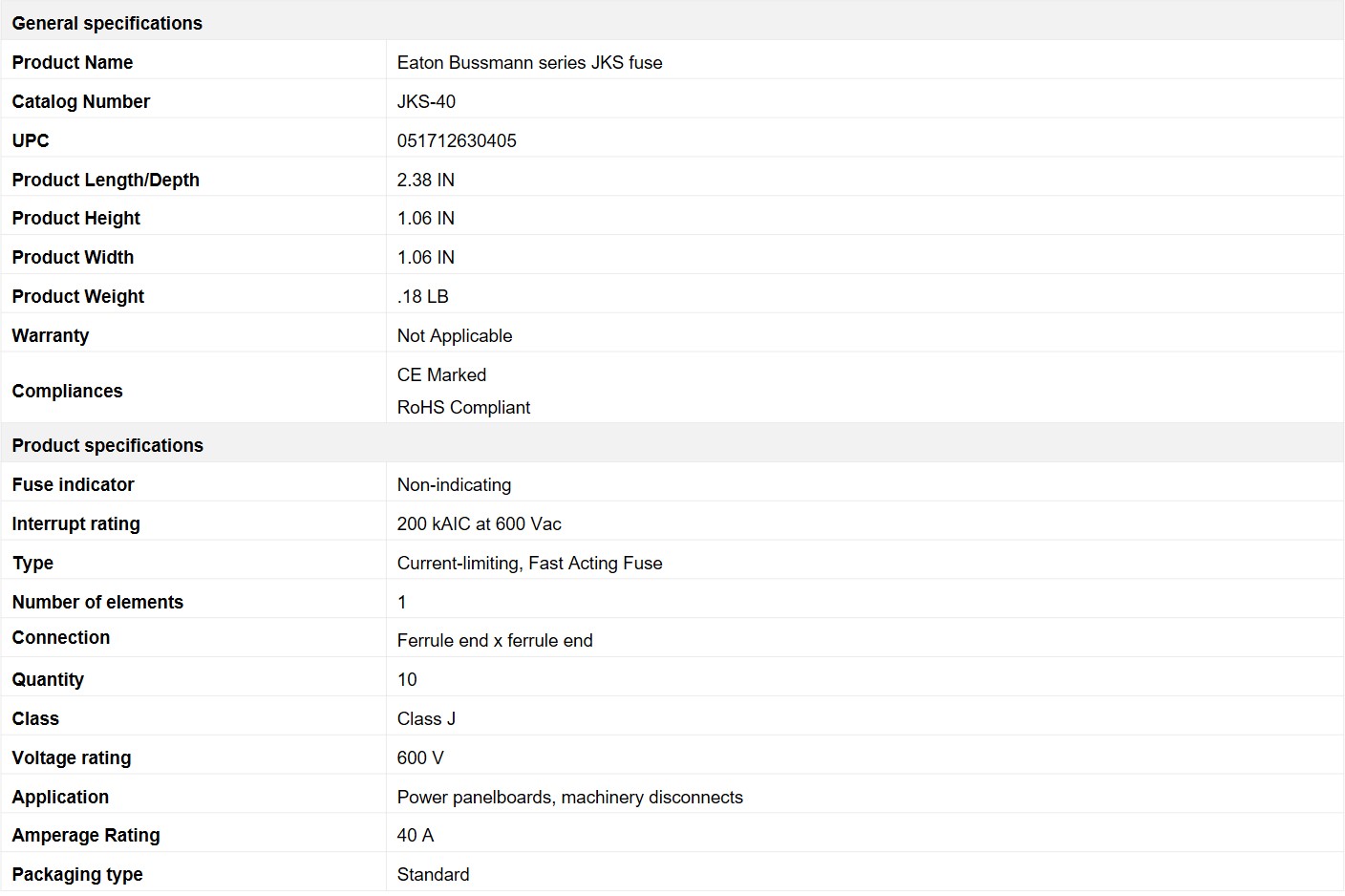Click the JKS-40 catalog number value
This screenshot has height=896, width=1345.
[426, 101]
